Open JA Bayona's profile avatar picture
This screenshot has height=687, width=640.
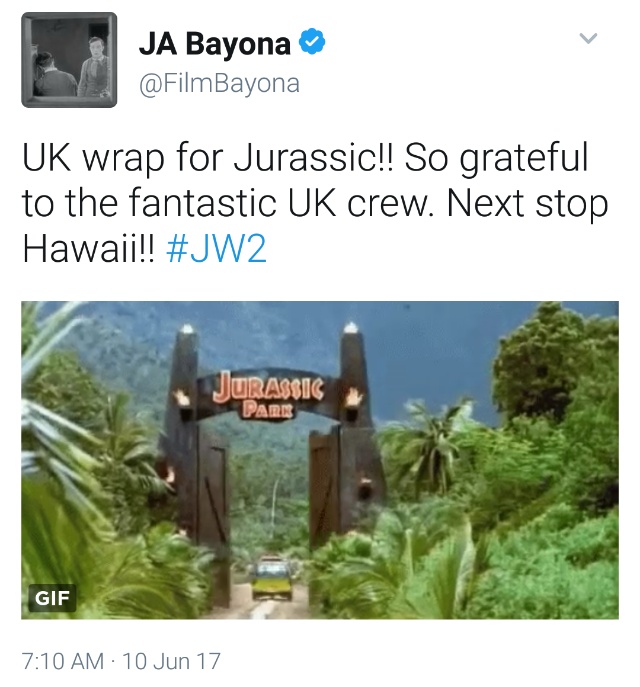click(69, 60)
